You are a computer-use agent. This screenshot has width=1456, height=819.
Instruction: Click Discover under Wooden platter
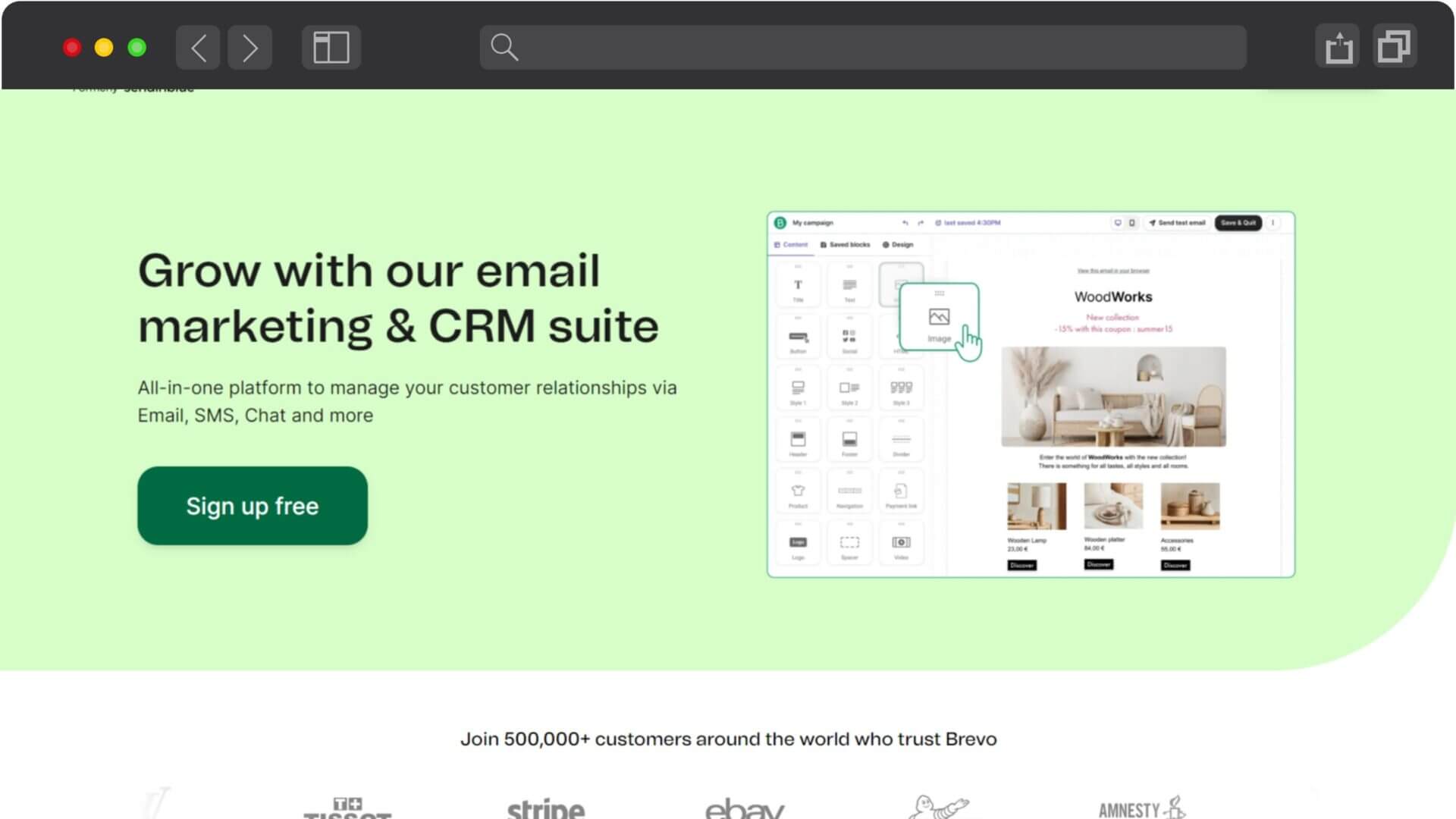1098,564
